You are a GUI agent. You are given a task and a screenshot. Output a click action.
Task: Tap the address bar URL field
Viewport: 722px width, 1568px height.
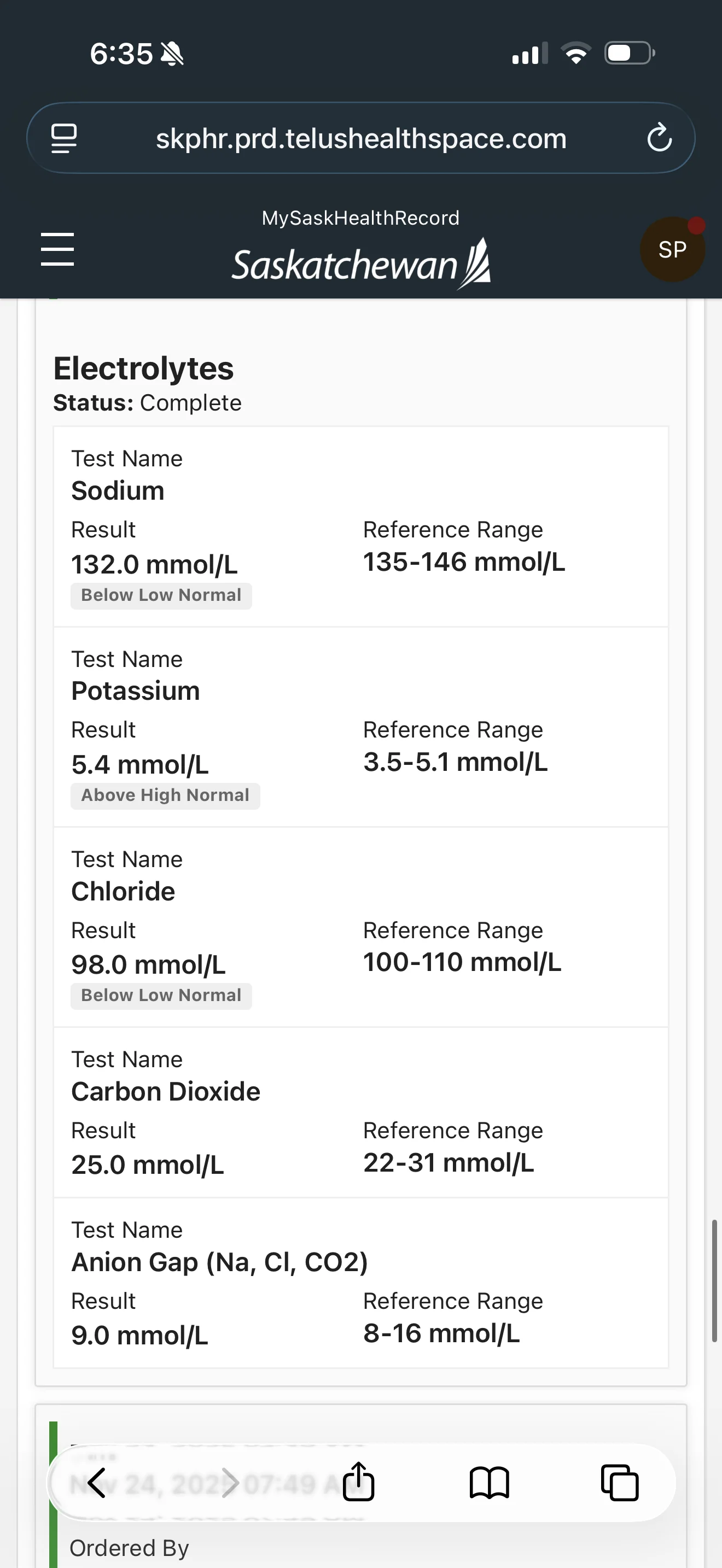[361, 138]
